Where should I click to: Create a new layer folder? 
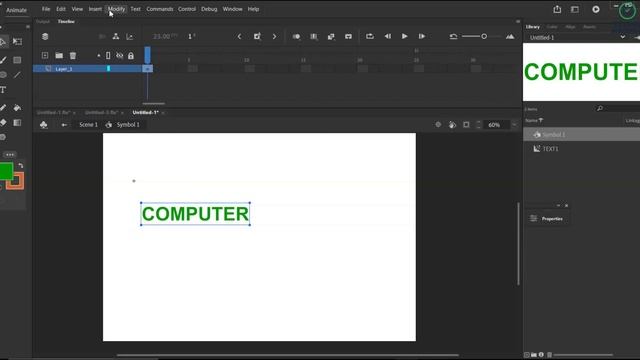59,56
